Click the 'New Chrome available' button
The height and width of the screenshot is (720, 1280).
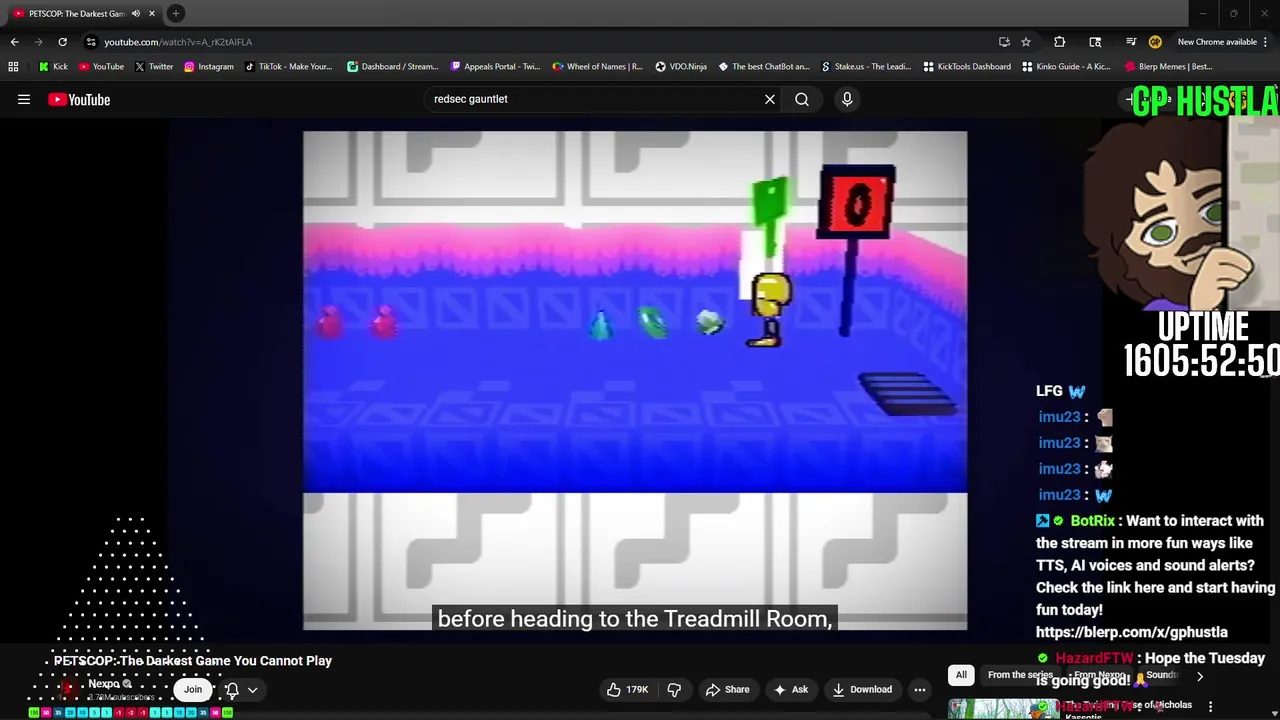tap(1217, 42)
